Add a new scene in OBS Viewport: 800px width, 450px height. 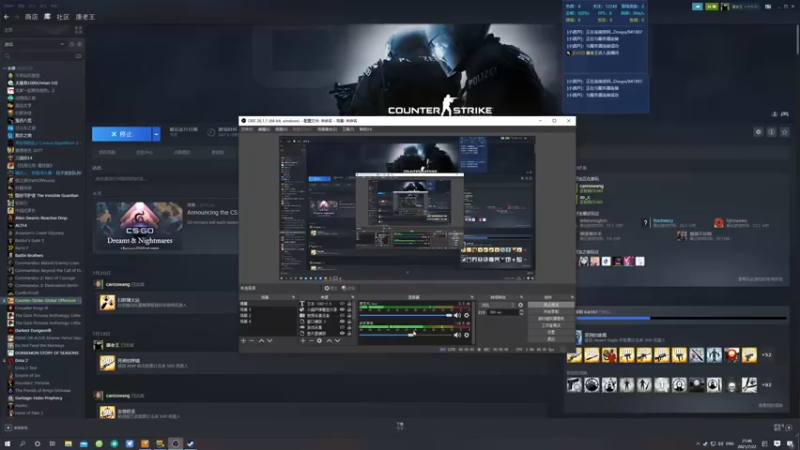coord(243,341)
